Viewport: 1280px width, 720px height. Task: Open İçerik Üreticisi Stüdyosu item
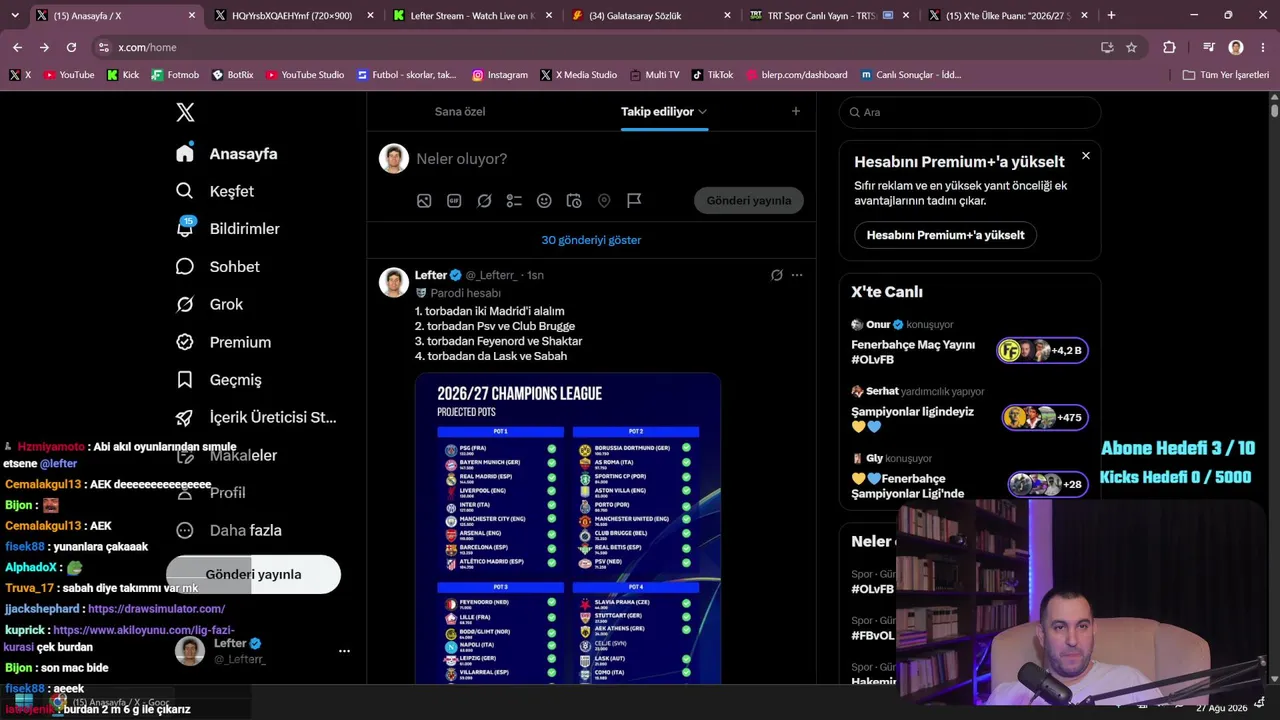[256, 417]
